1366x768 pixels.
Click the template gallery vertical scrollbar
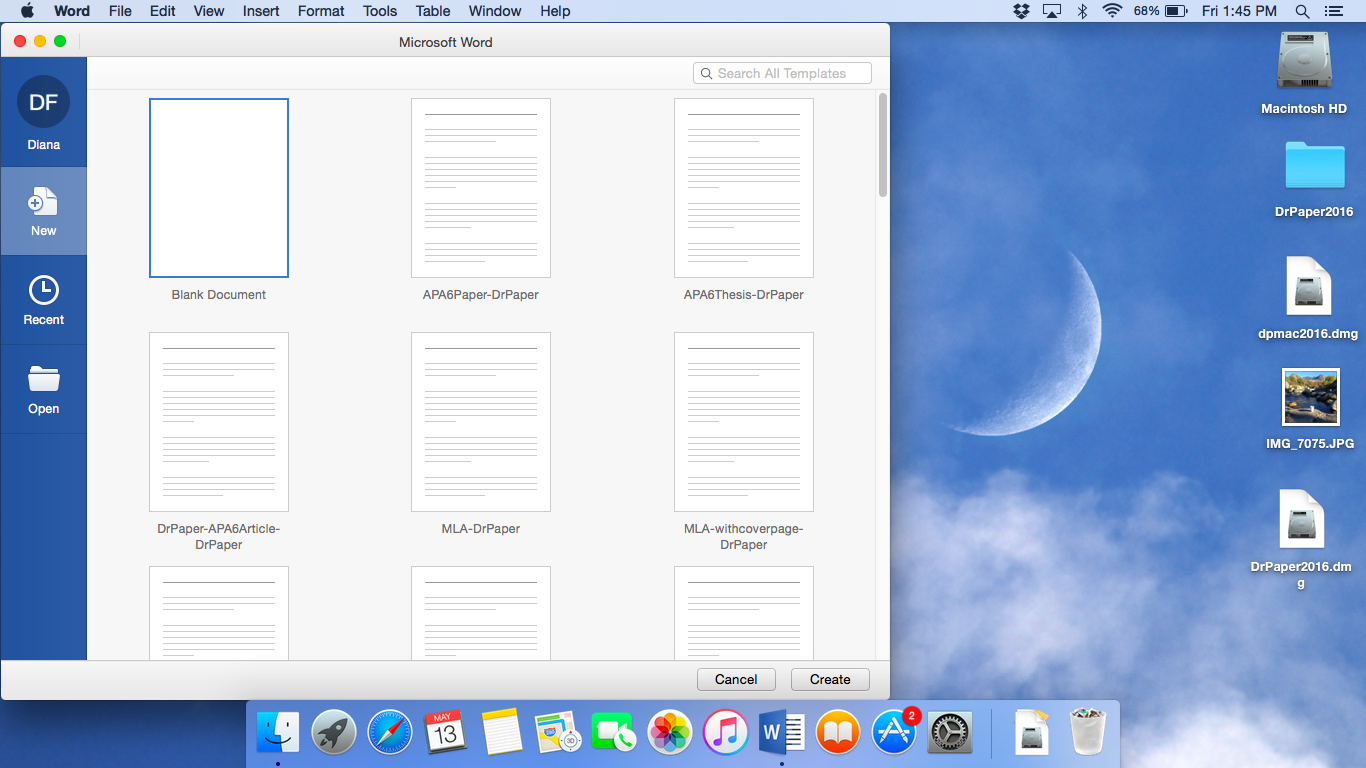pos(882,145)
